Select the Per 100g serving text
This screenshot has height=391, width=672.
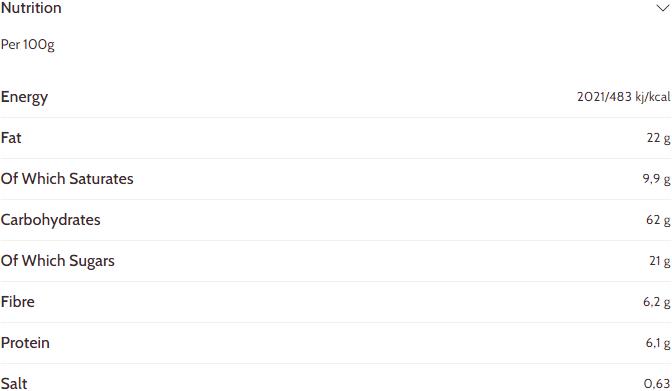(28, 45)
